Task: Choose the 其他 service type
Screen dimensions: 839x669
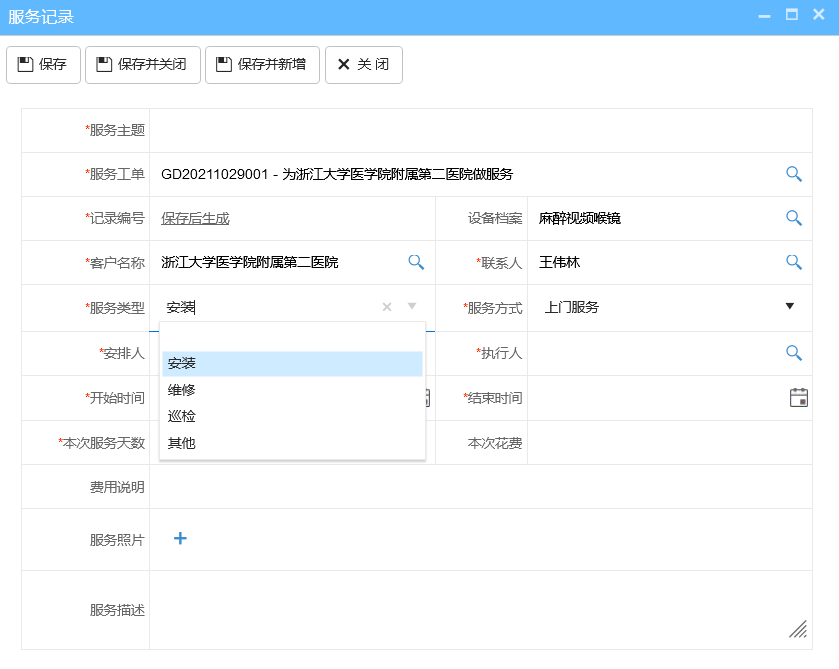Action: tap(181, 442)
